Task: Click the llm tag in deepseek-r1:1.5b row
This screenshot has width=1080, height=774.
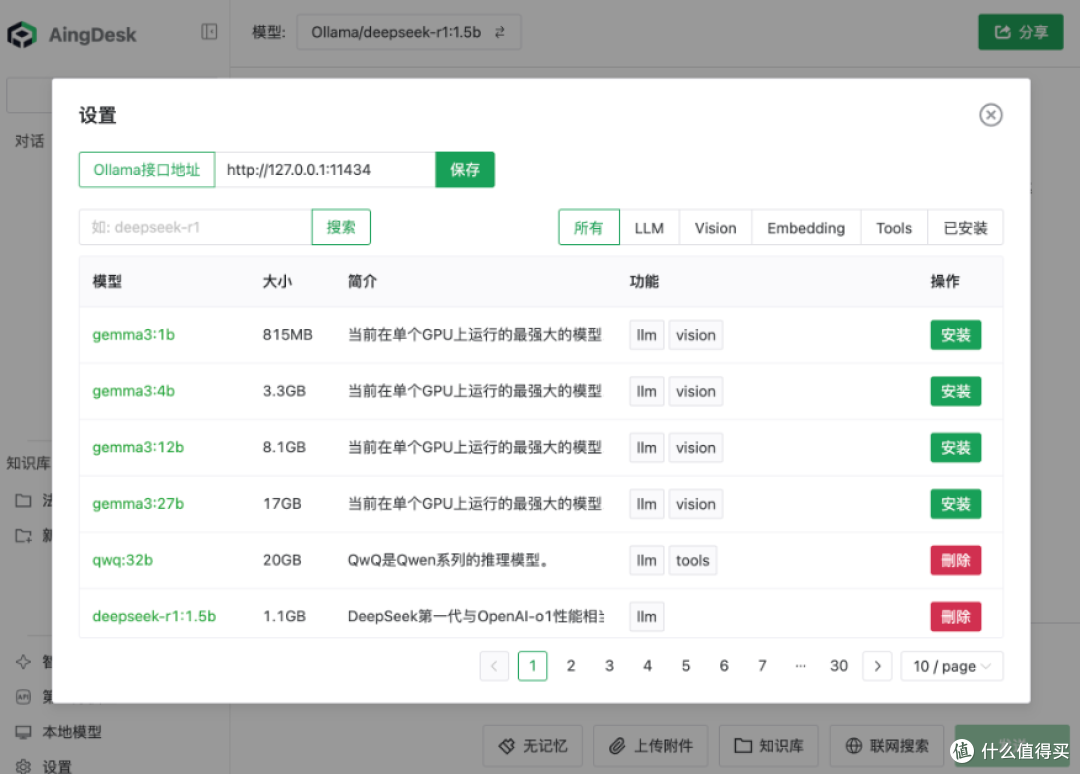Action: 647,617
